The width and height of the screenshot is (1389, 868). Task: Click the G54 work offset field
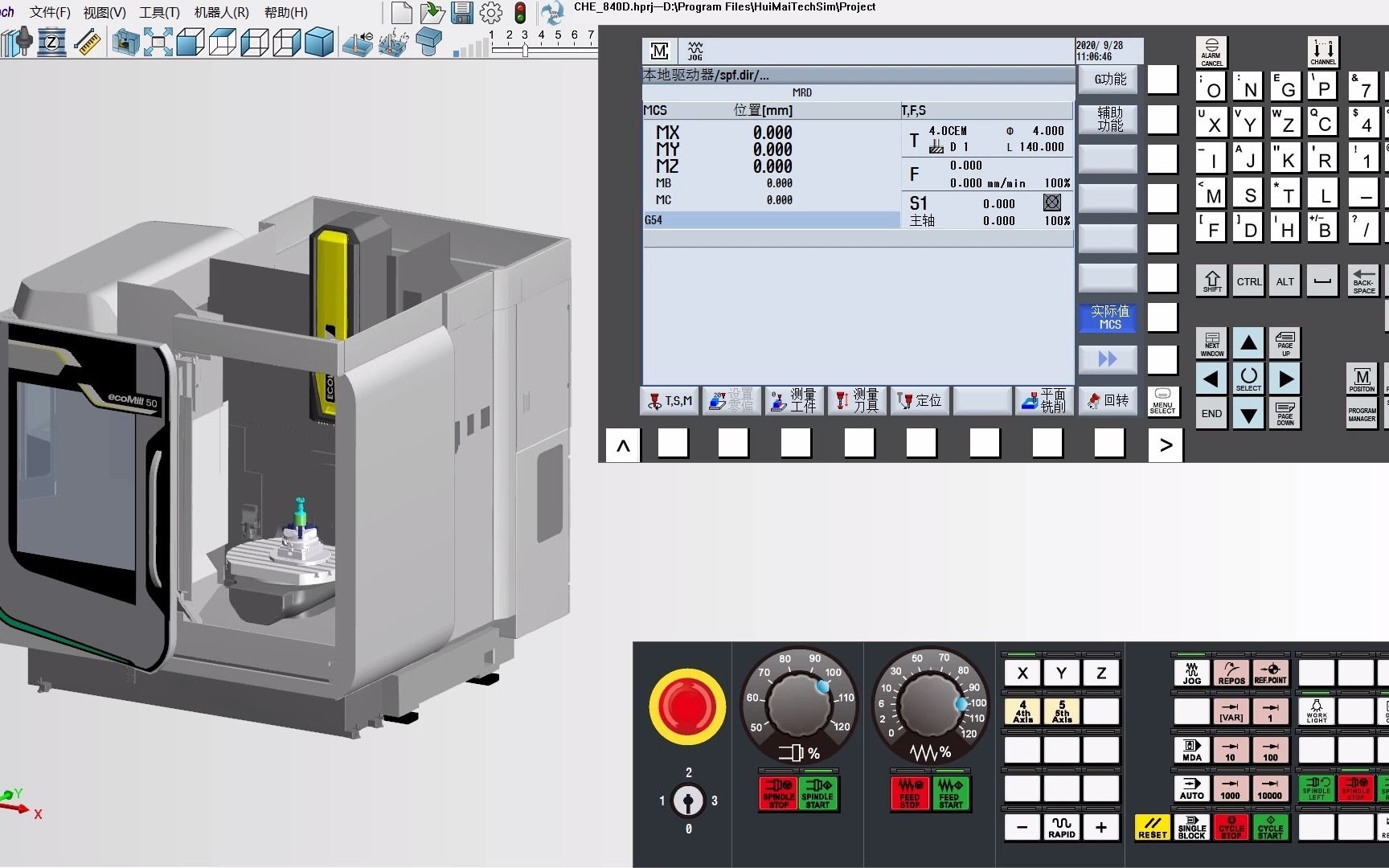[x=772, y=219]
